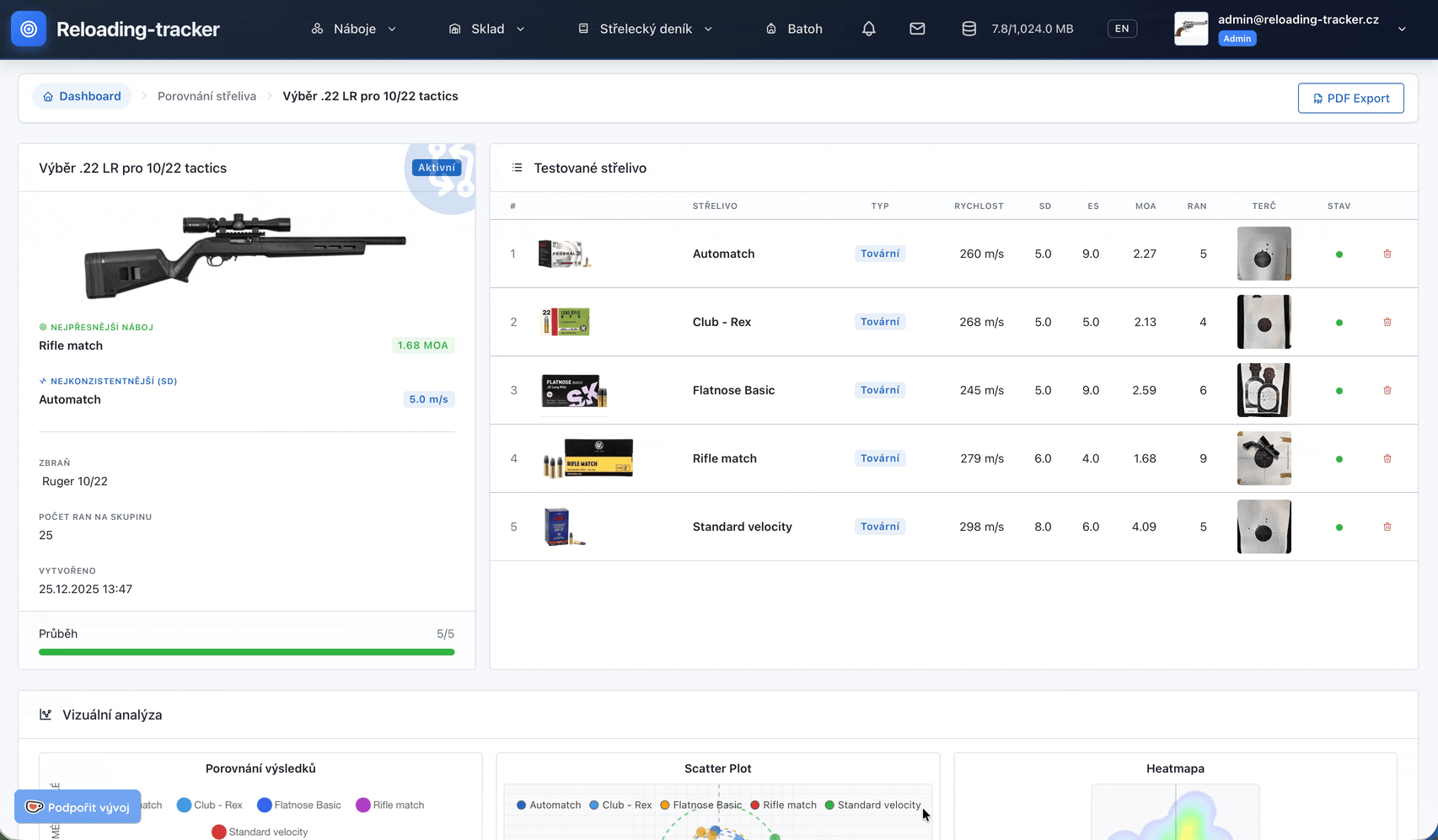Click the Reloading-tracker logo icon
Image resolution: width=1438 pixels, height=840 pixels.
coord(29,29)
